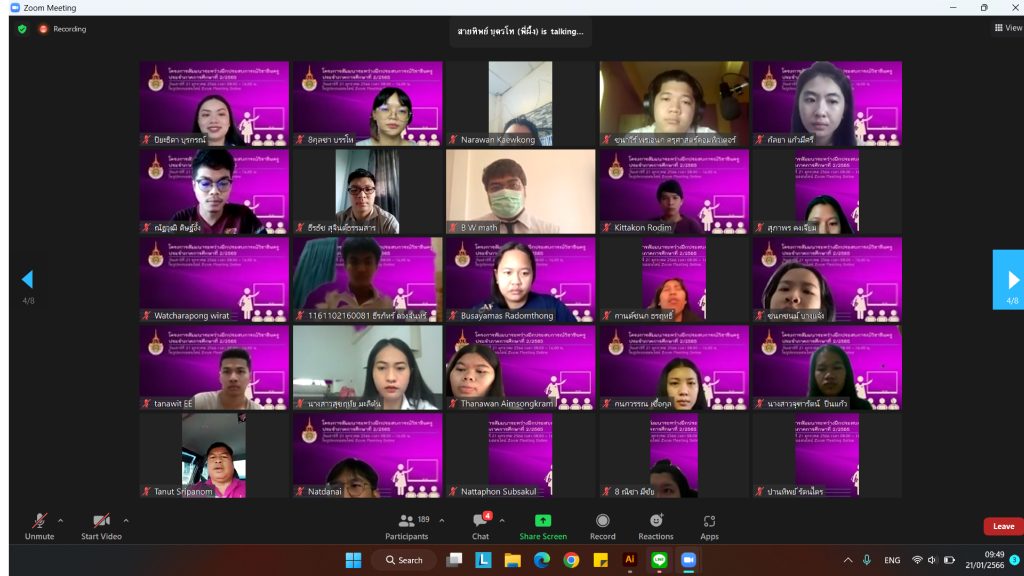
Task: Go to next page of video gallery
Action: (1010, 279)
